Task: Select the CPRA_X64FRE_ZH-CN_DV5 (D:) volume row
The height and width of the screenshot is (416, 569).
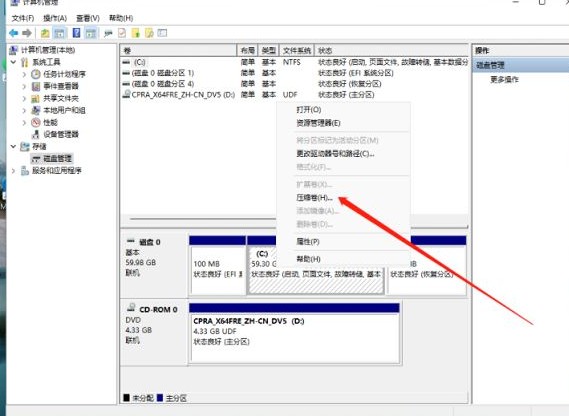Action: click(294, 94)
